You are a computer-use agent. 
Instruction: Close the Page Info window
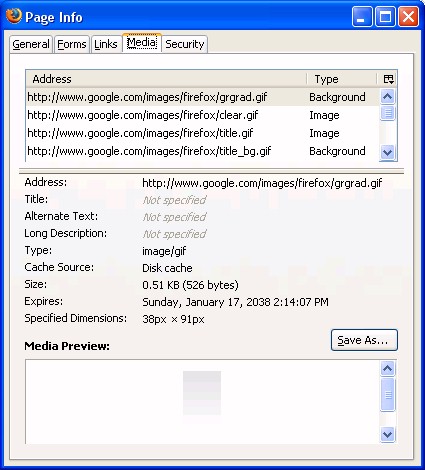tap(409, 17)
